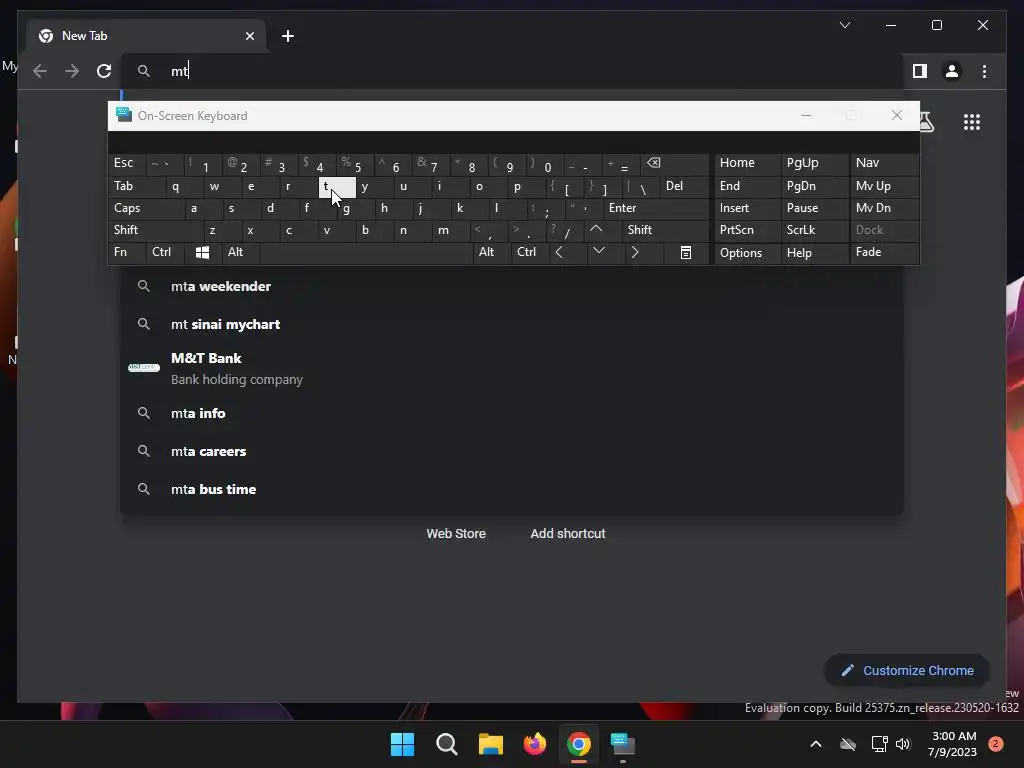Click the Windows logo key on keyboard

click(x=202, y=252)
